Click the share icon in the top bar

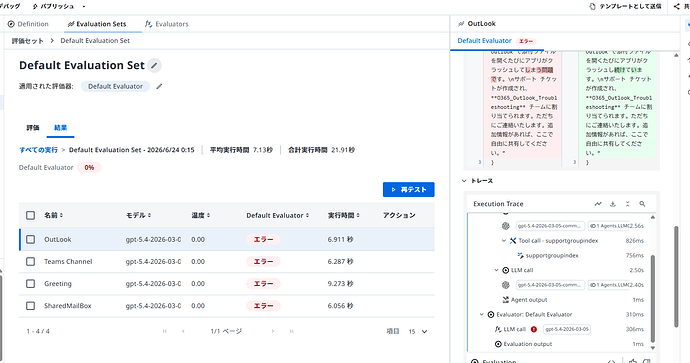tap(677, 6)
